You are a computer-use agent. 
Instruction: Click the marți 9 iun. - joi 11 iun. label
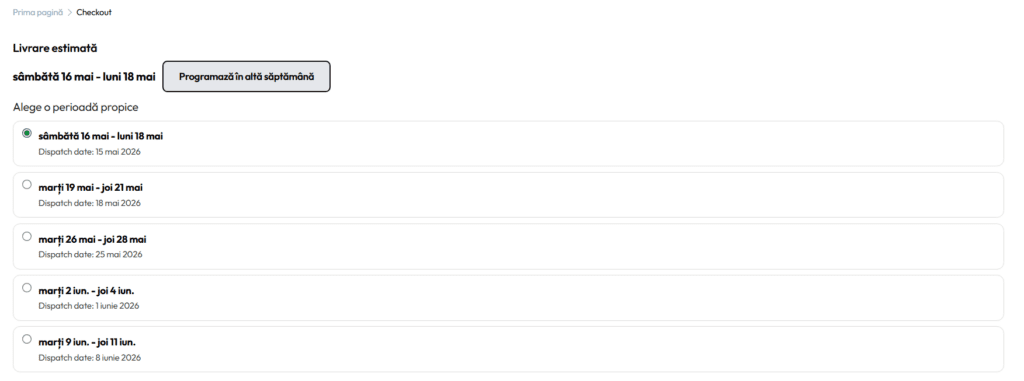point(87,342)
